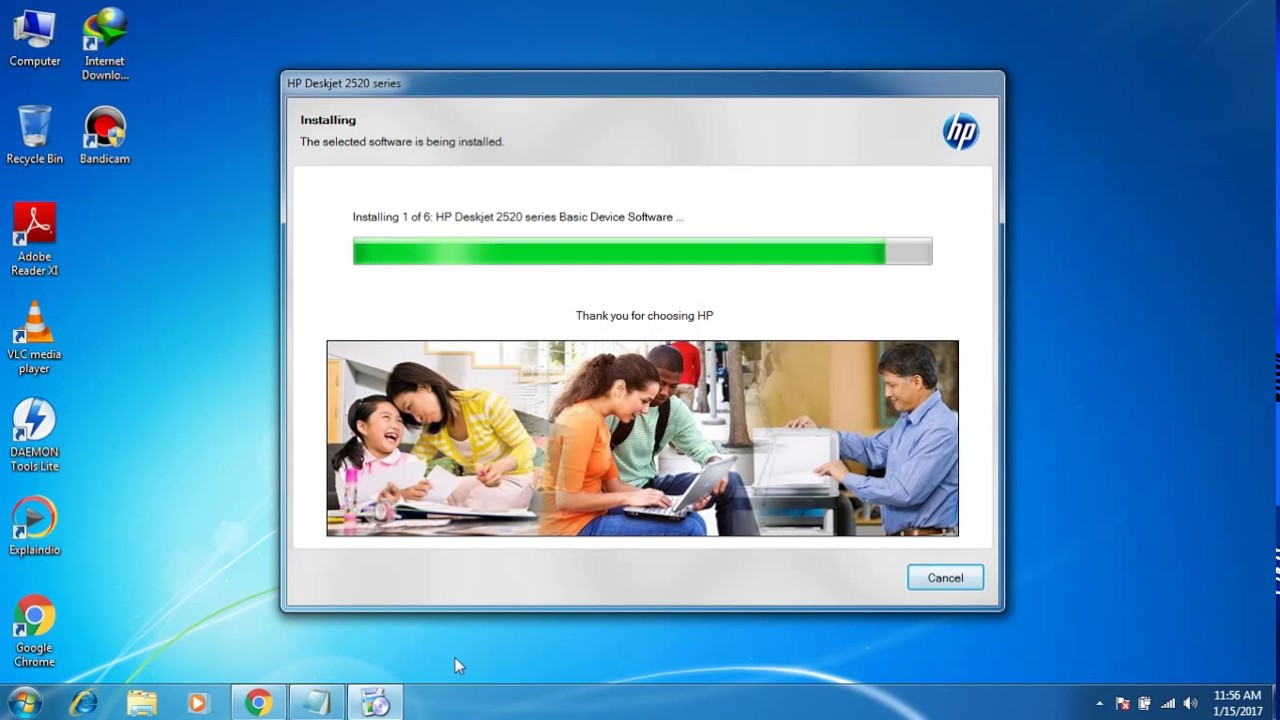Click "The selected software is being installed" text
Viewport: 1280px width, 720px height.
pos(402,142)
